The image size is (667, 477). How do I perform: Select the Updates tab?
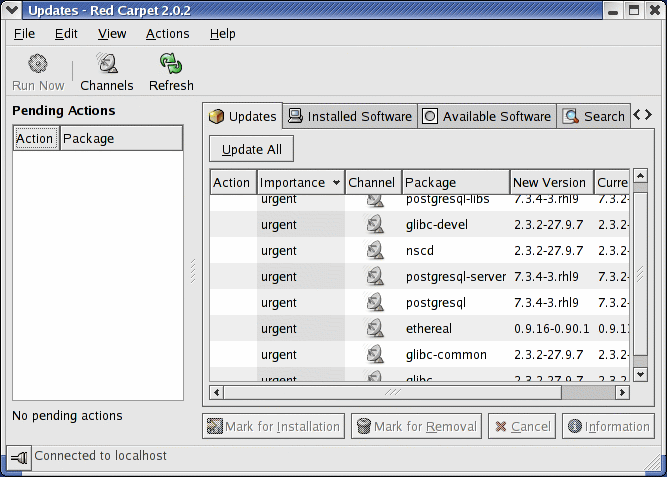[x=242, y=116]
